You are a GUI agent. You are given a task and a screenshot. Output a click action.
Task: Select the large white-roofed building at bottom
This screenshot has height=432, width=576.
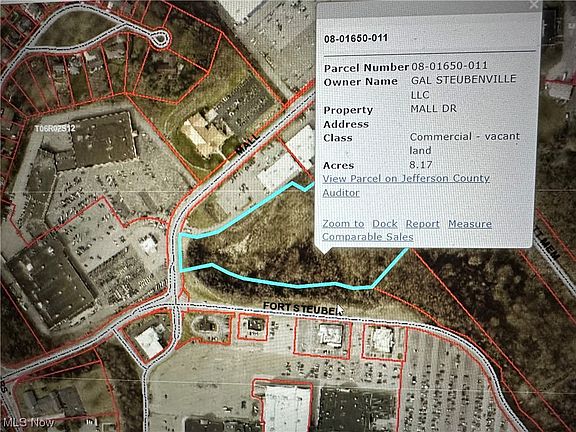286,407
